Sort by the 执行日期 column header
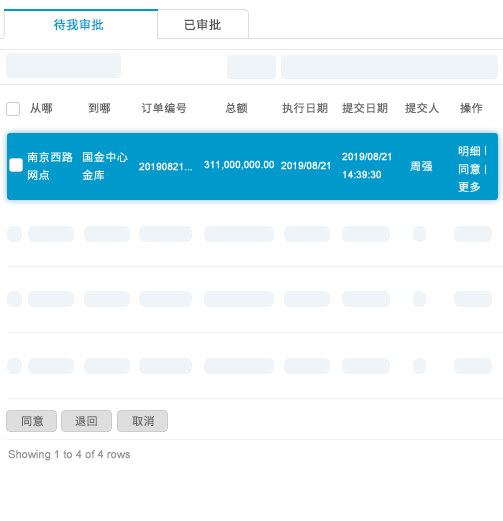This screenshot has width=503, height=521. [305, 108]
